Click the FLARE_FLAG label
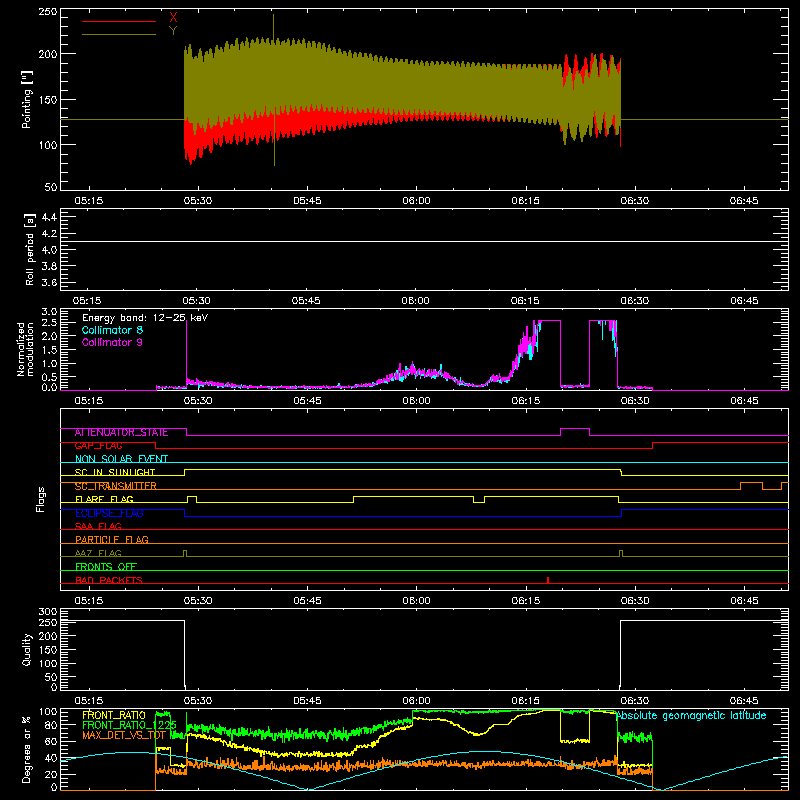Screen dimensions: 800x800 104,499
